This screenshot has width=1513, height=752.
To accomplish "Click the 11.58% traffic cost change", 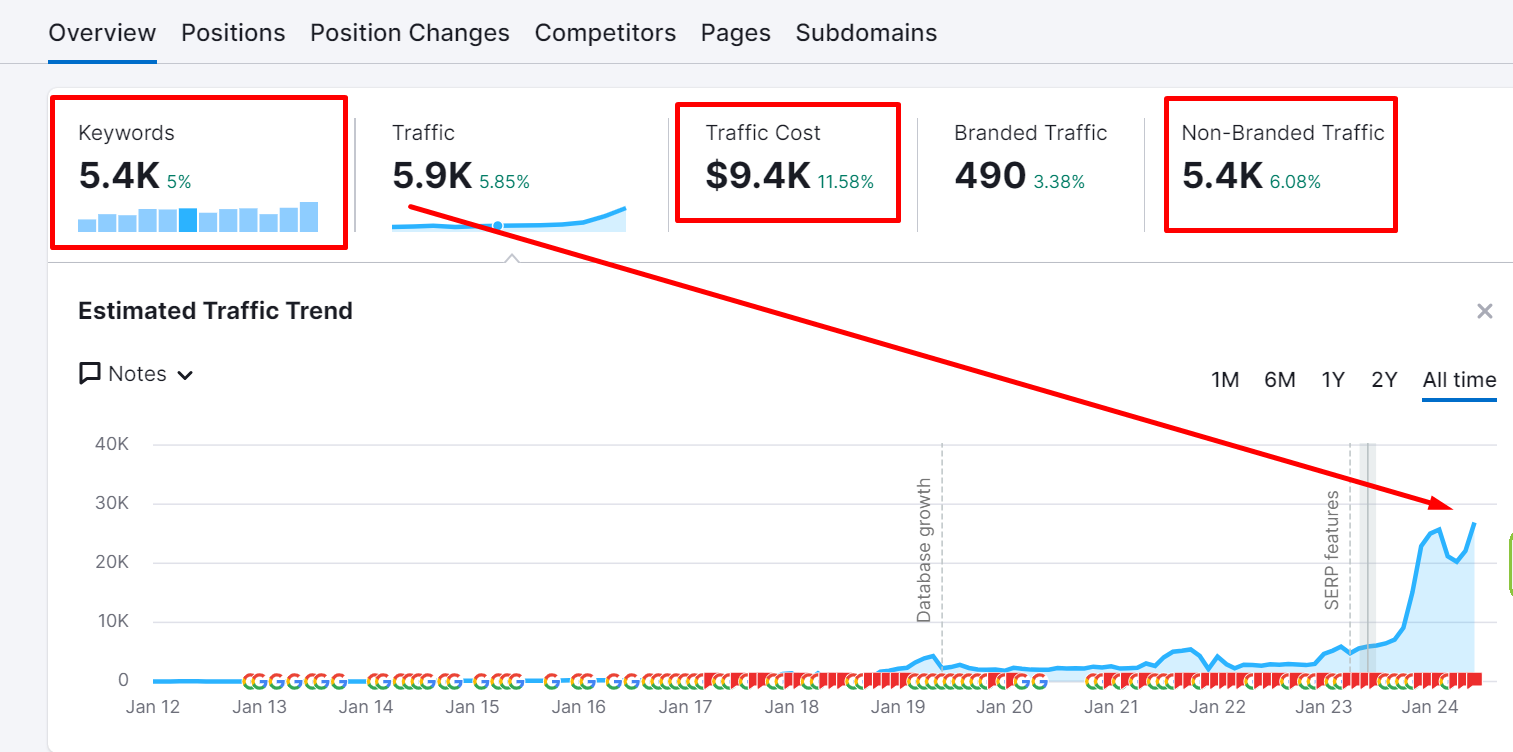I will (x=845, y=182).
